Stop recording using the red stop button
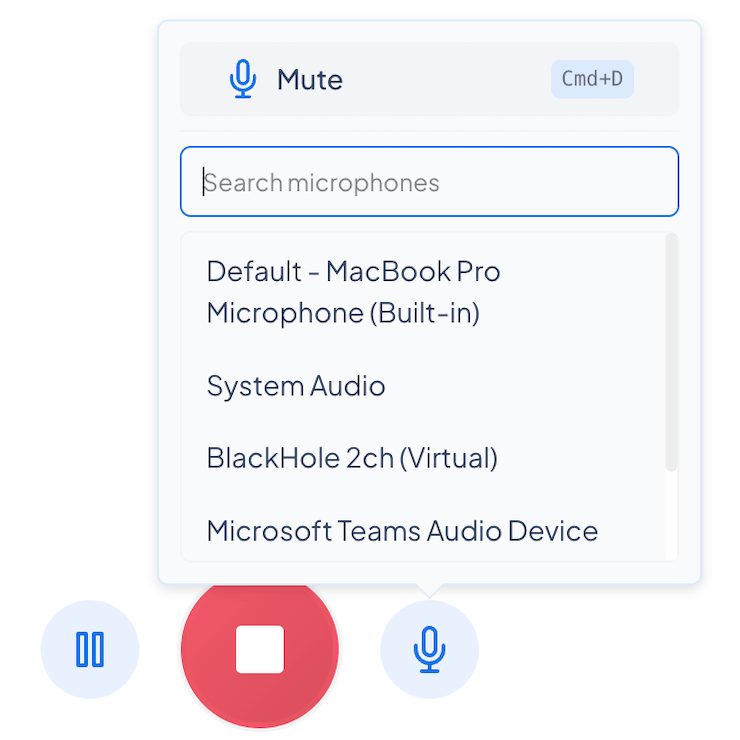This screenshot has height=740, width=740. (x=260, y=649)
